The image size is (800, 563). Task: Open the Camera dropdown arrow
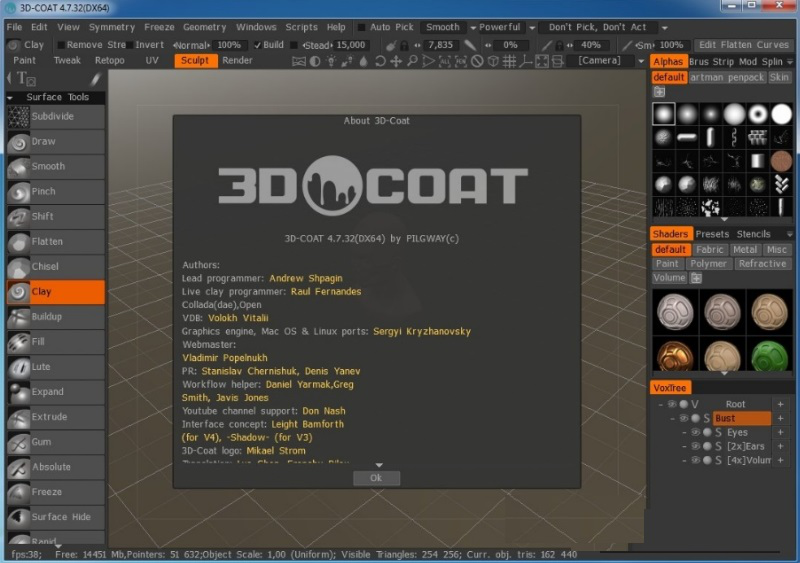tap(641, 61)
